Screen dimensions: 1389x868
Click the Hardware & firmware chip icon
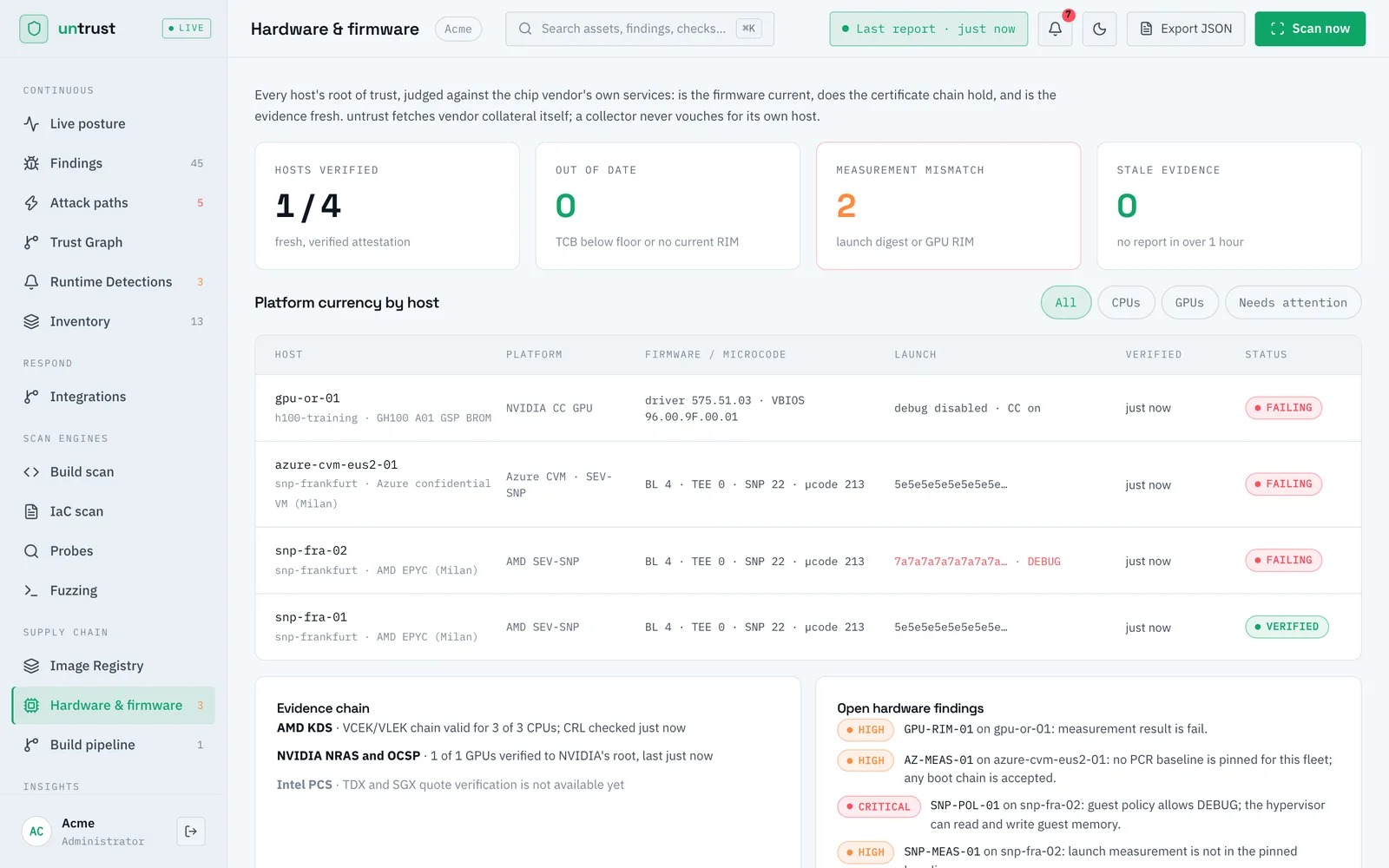click(31, 706)
